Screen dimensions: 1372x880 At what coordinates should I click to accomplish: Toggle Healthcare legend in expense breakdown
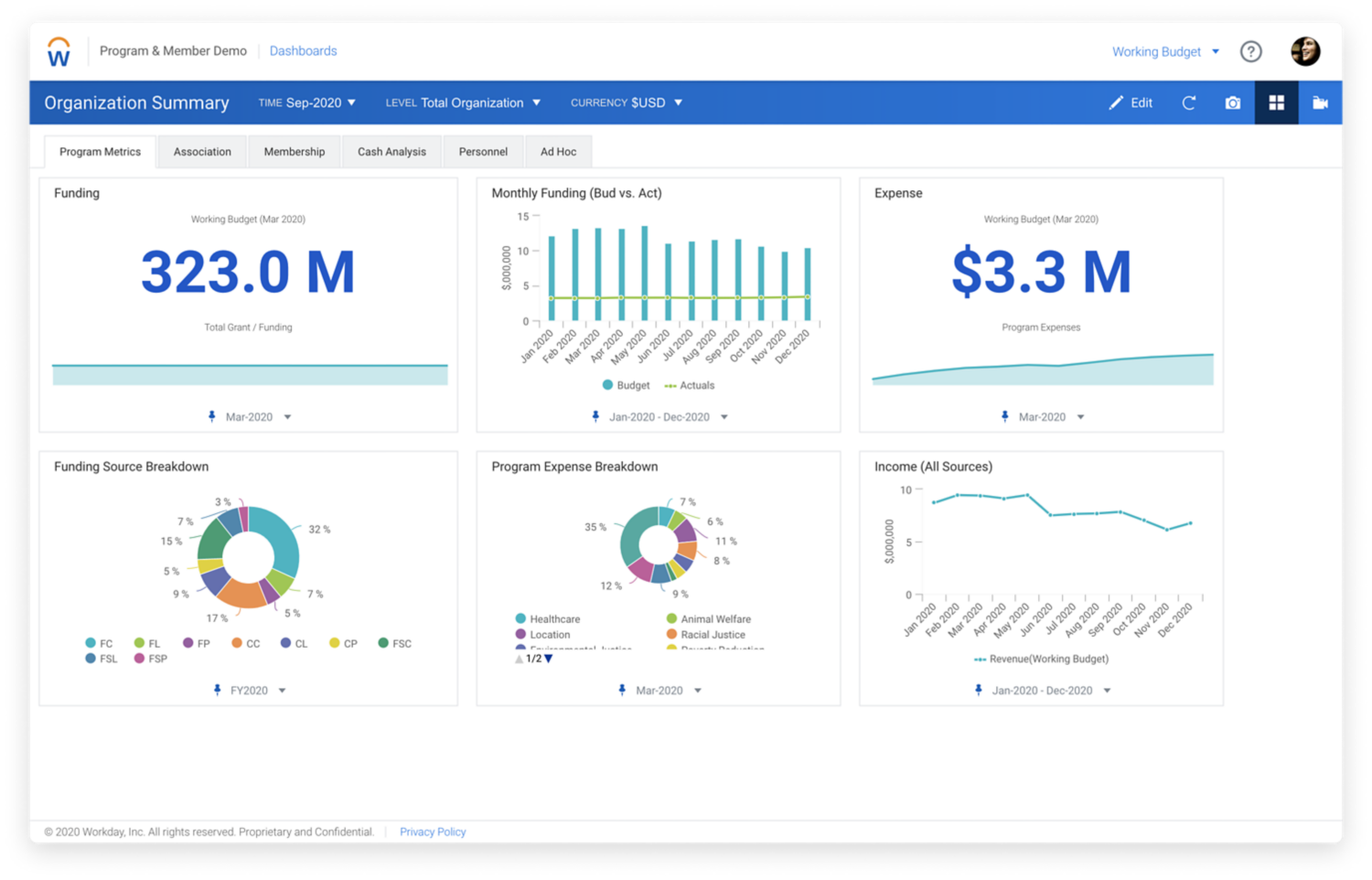point(548,619)
